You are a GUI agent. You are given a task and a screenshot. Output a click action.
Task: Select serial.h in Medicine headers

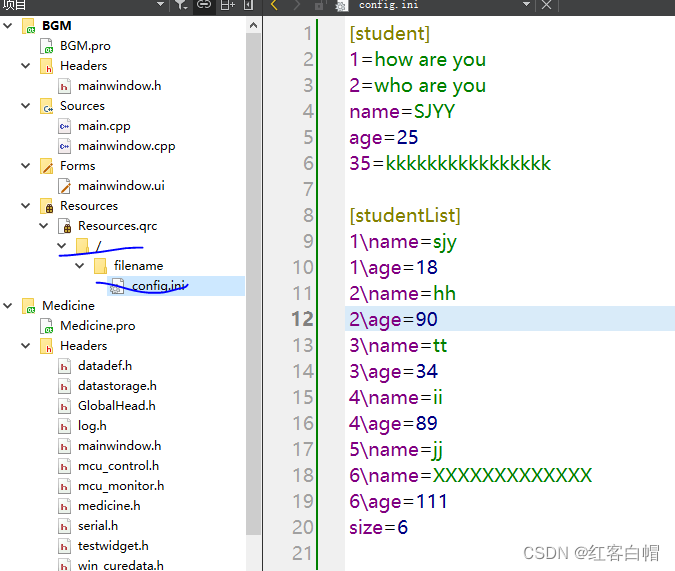point(98,526)
